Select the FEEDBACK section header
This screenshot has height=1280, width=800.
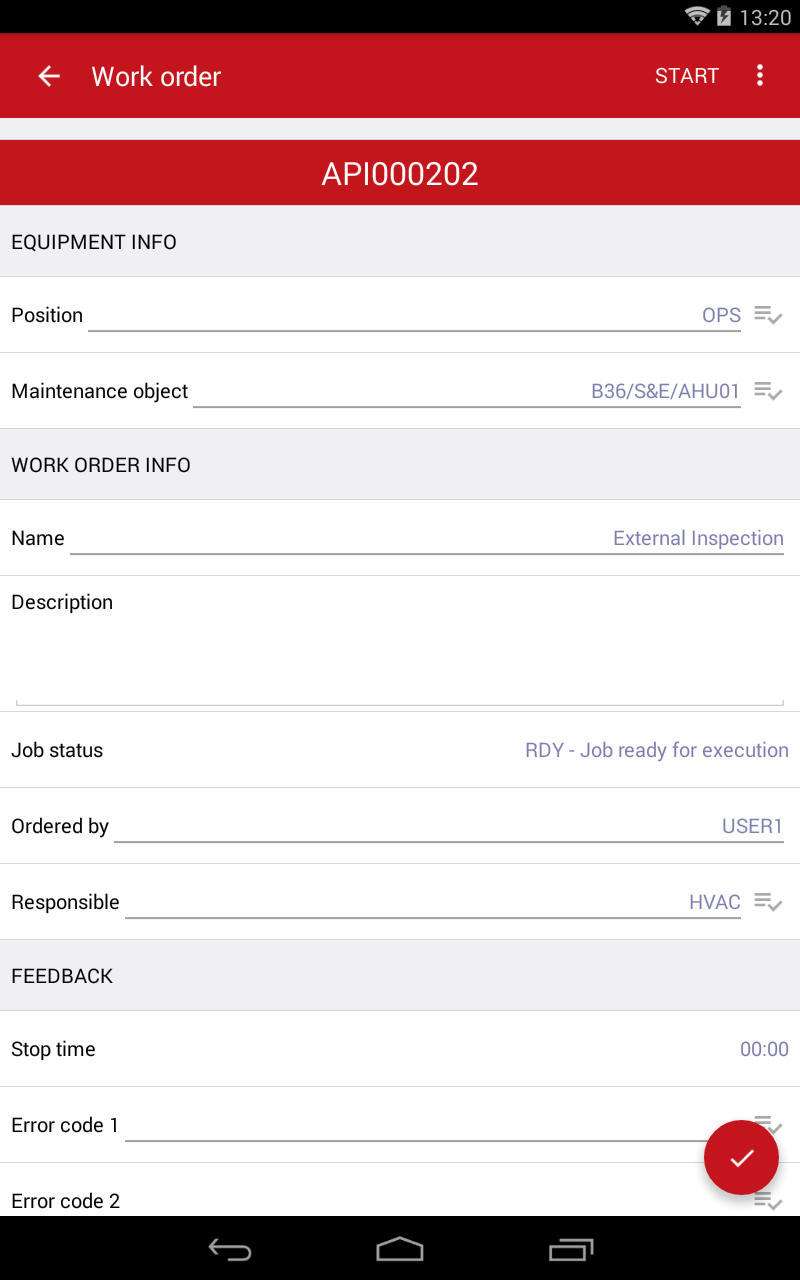(x=62, y=976)
